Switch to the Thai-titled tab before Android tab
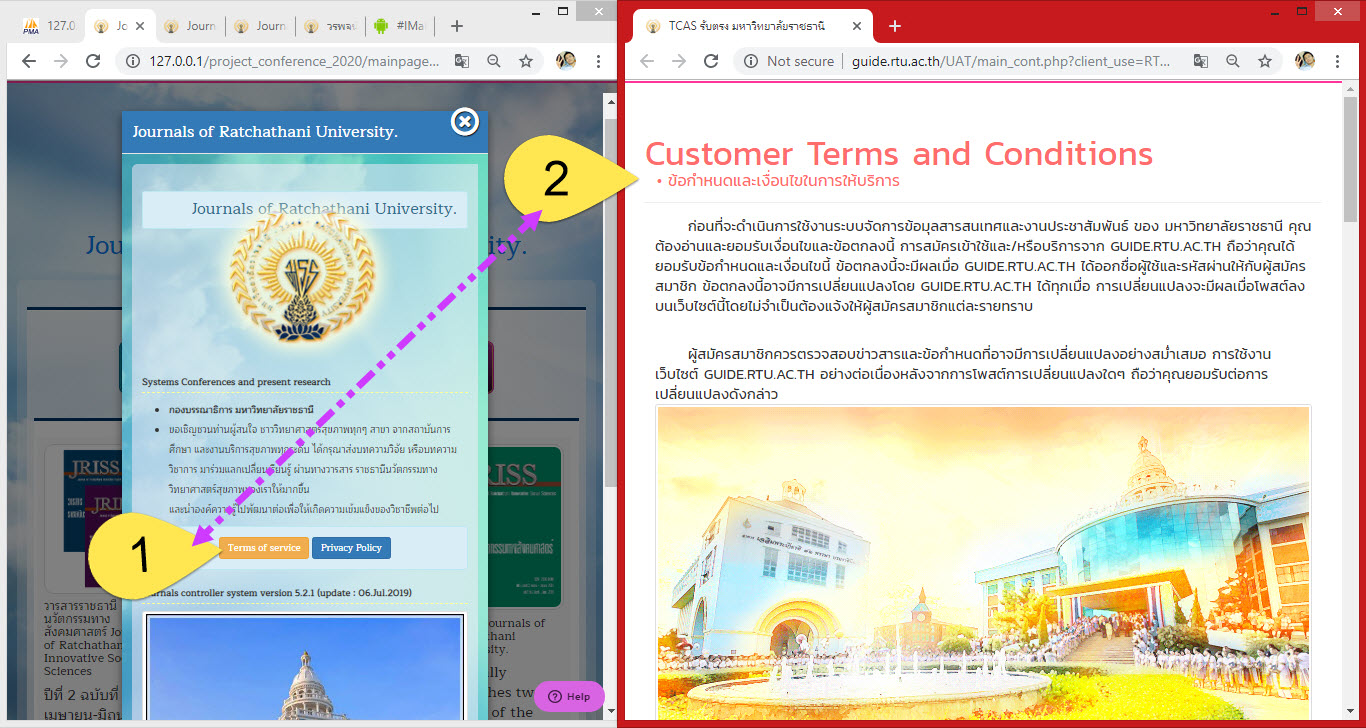Viewport: 1366px width, 728px height. tap(332, 26)
